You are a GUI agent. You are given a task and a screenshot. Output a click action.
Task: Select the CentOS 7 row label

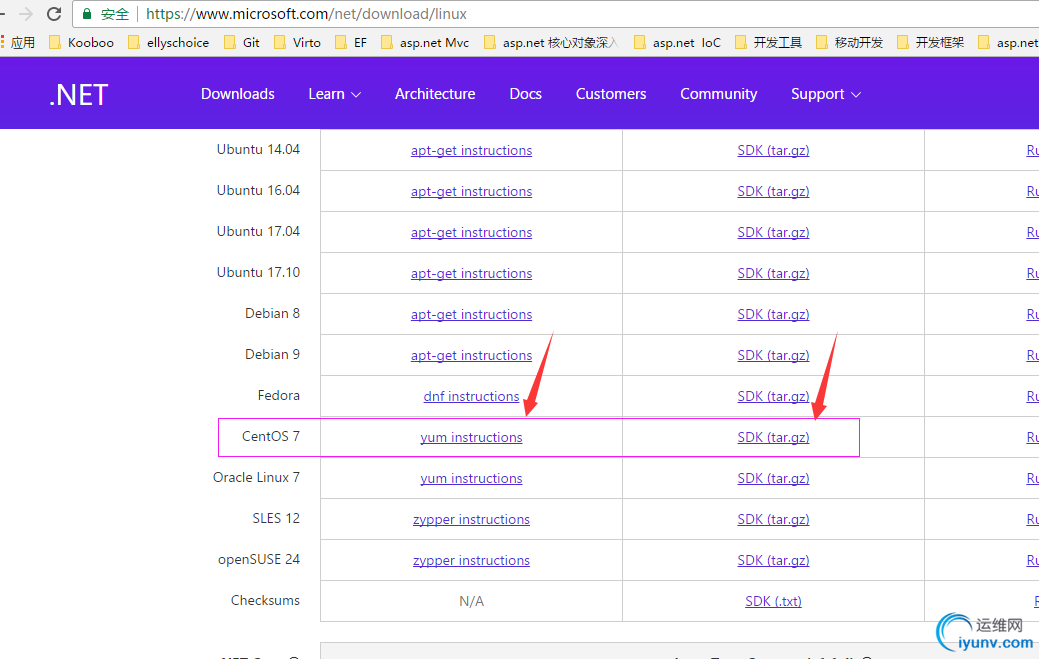point(271,436)
